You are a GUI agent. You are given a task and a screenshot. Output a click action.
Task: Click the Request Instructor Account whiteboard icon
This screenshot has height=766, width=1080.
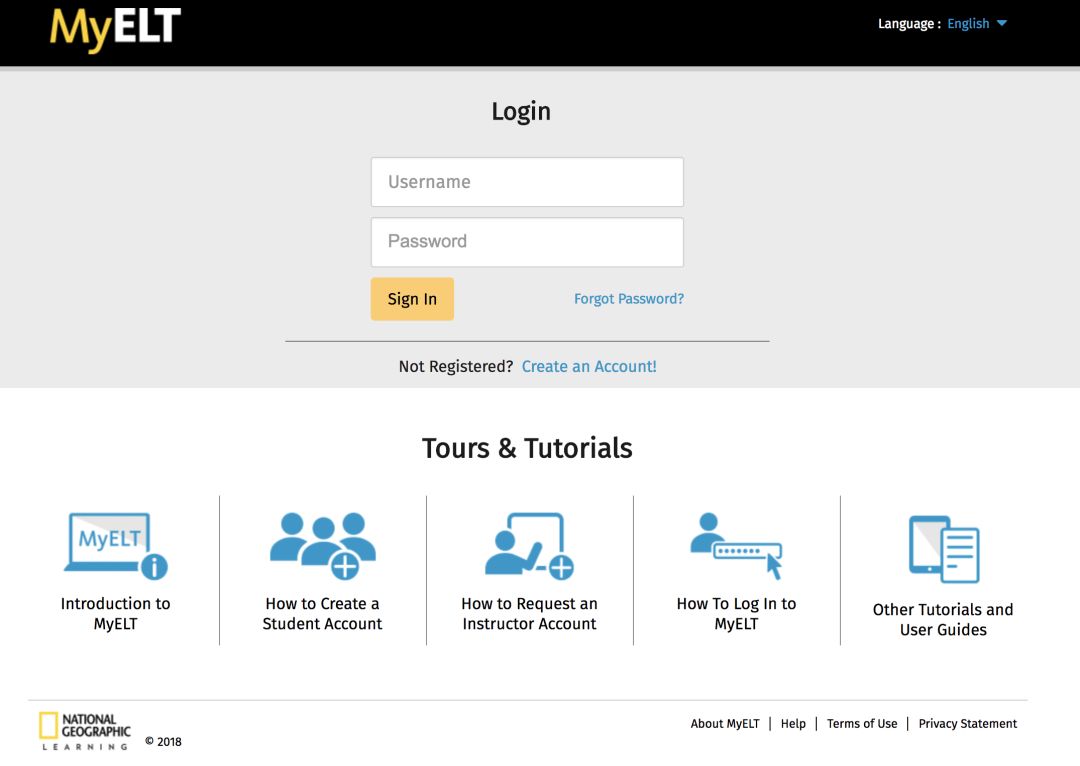529,546
